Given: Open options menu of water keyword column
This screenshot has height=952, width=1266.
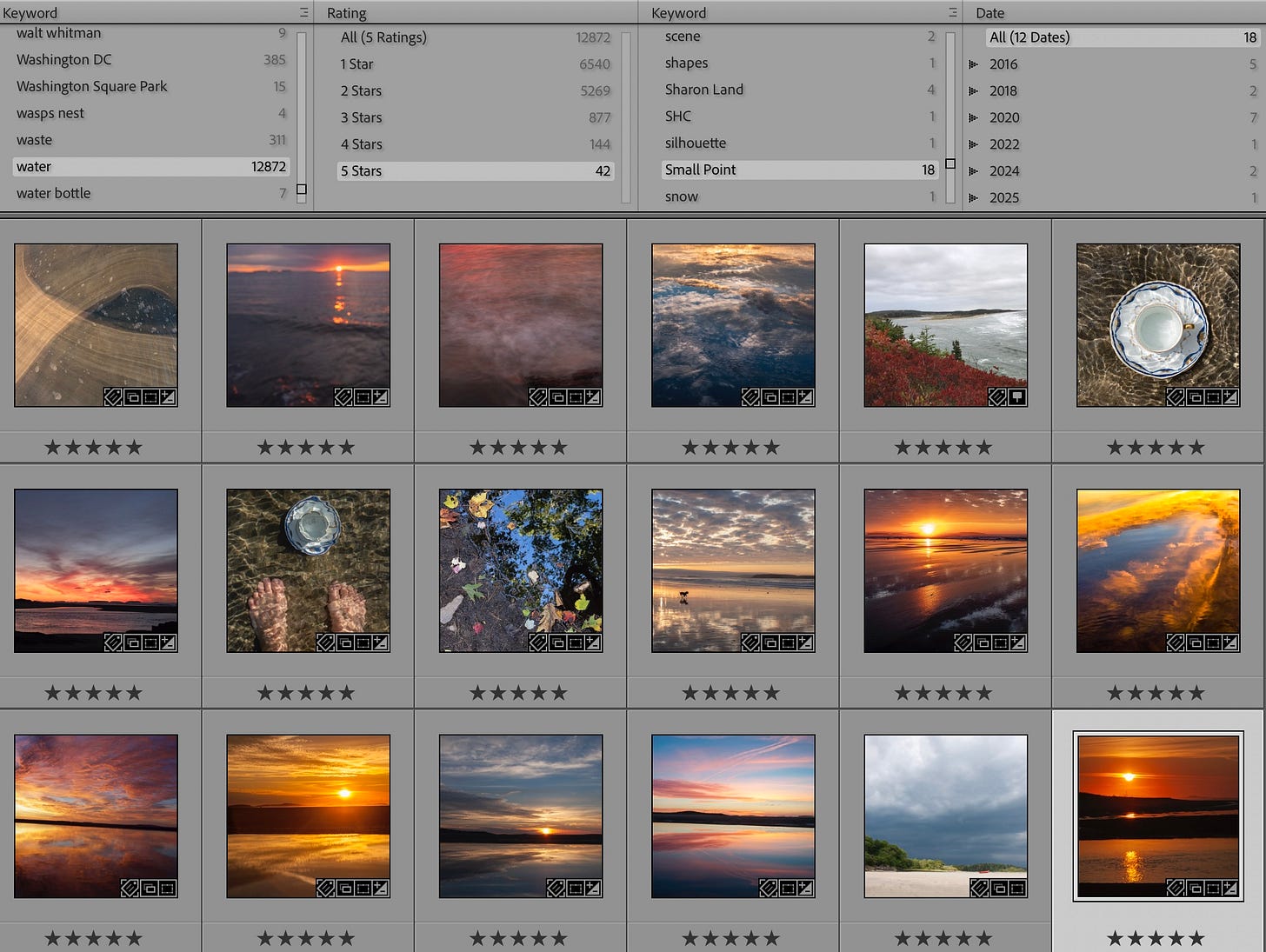Looking at the screenshot, I should [x=303, y=13].
